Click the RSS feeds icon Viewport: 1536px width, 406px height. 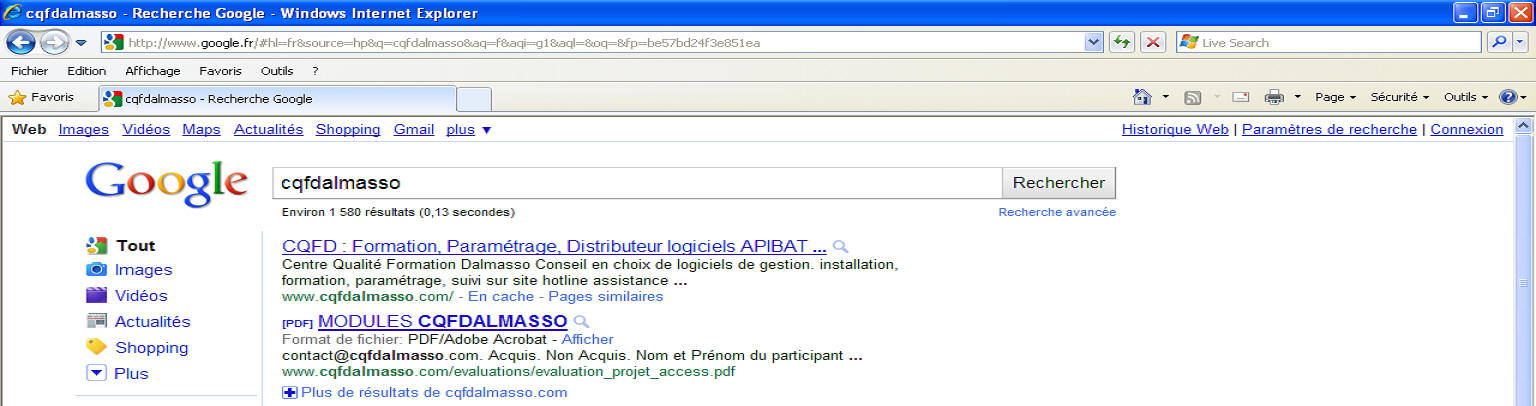click(1193, 97)
